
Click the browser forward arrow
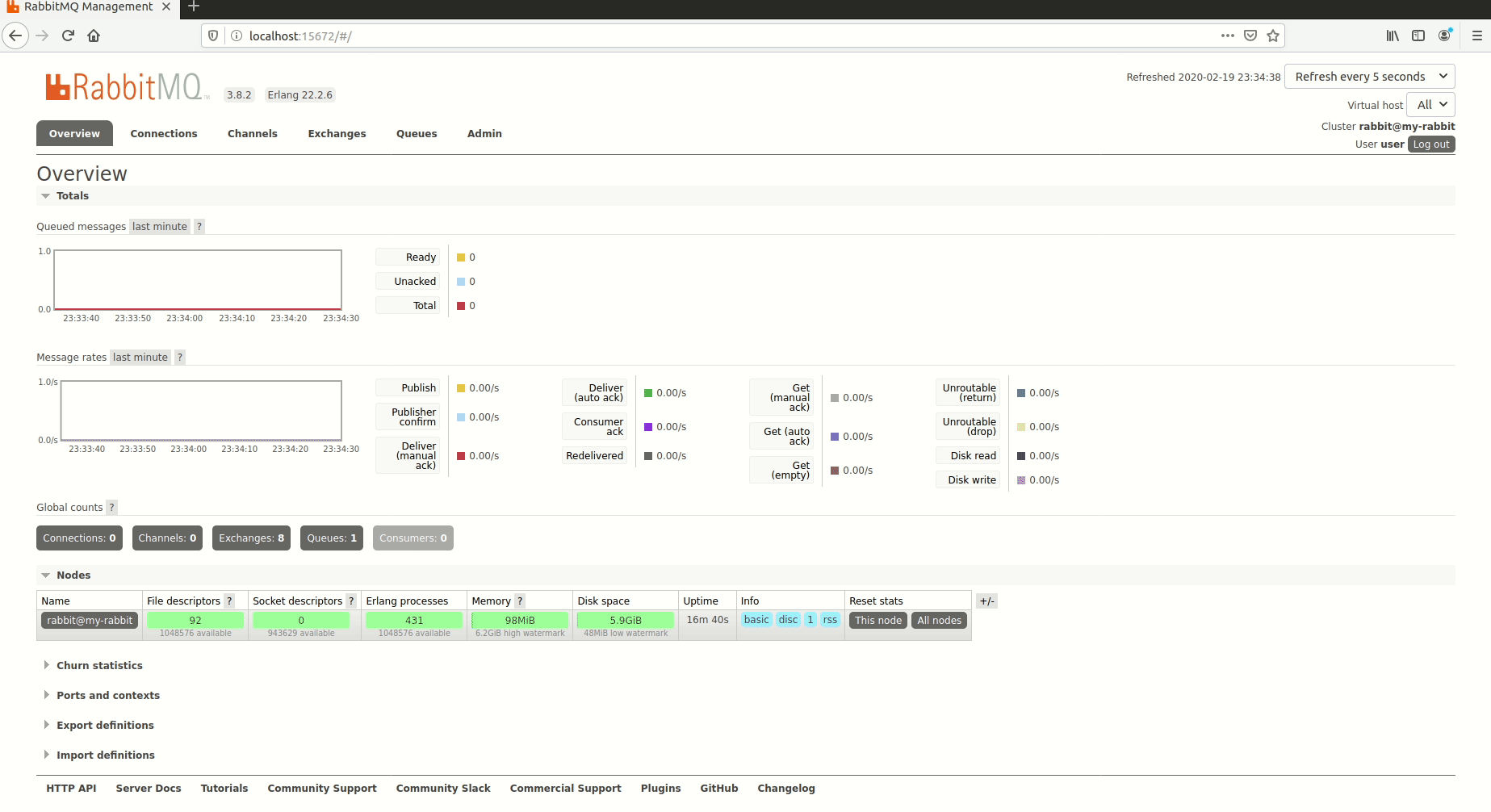coord(42,36)
